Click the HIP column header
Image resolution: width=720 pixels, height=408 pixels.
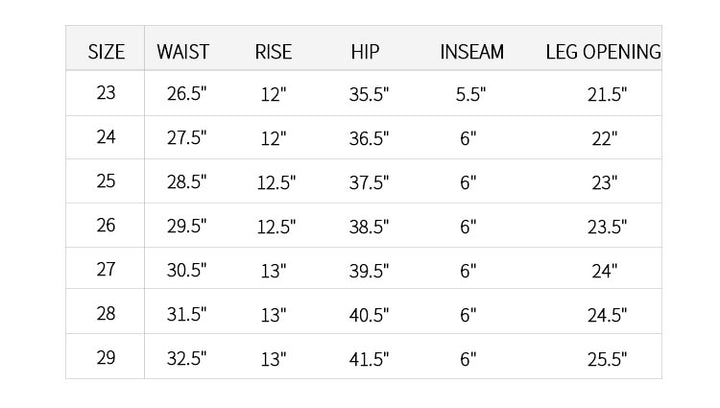pyautogui.click(x=366, y=51)
